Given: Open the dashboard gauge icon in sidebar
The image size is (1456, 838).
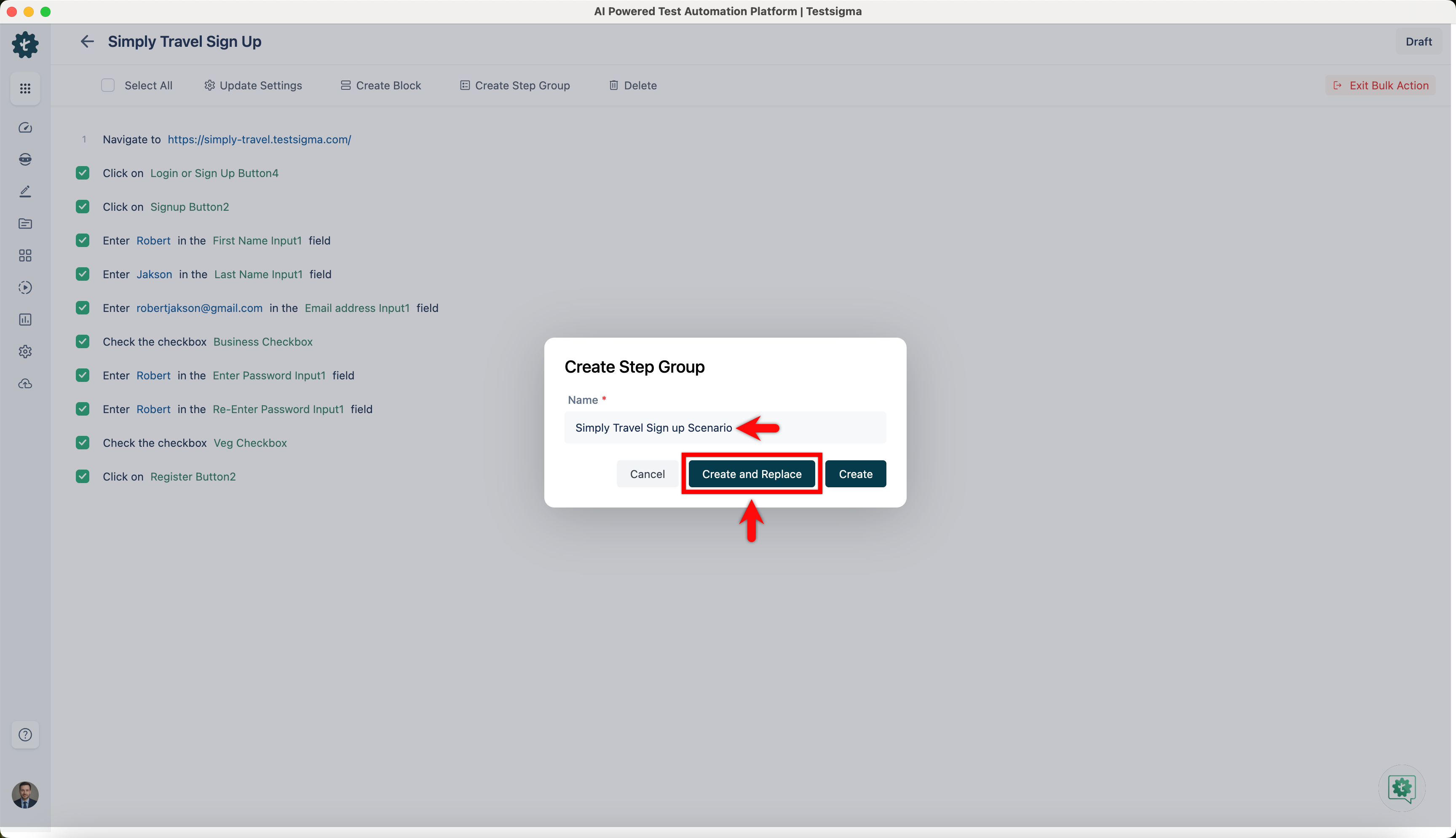Looking at the screenshot, I should [25, 128].
